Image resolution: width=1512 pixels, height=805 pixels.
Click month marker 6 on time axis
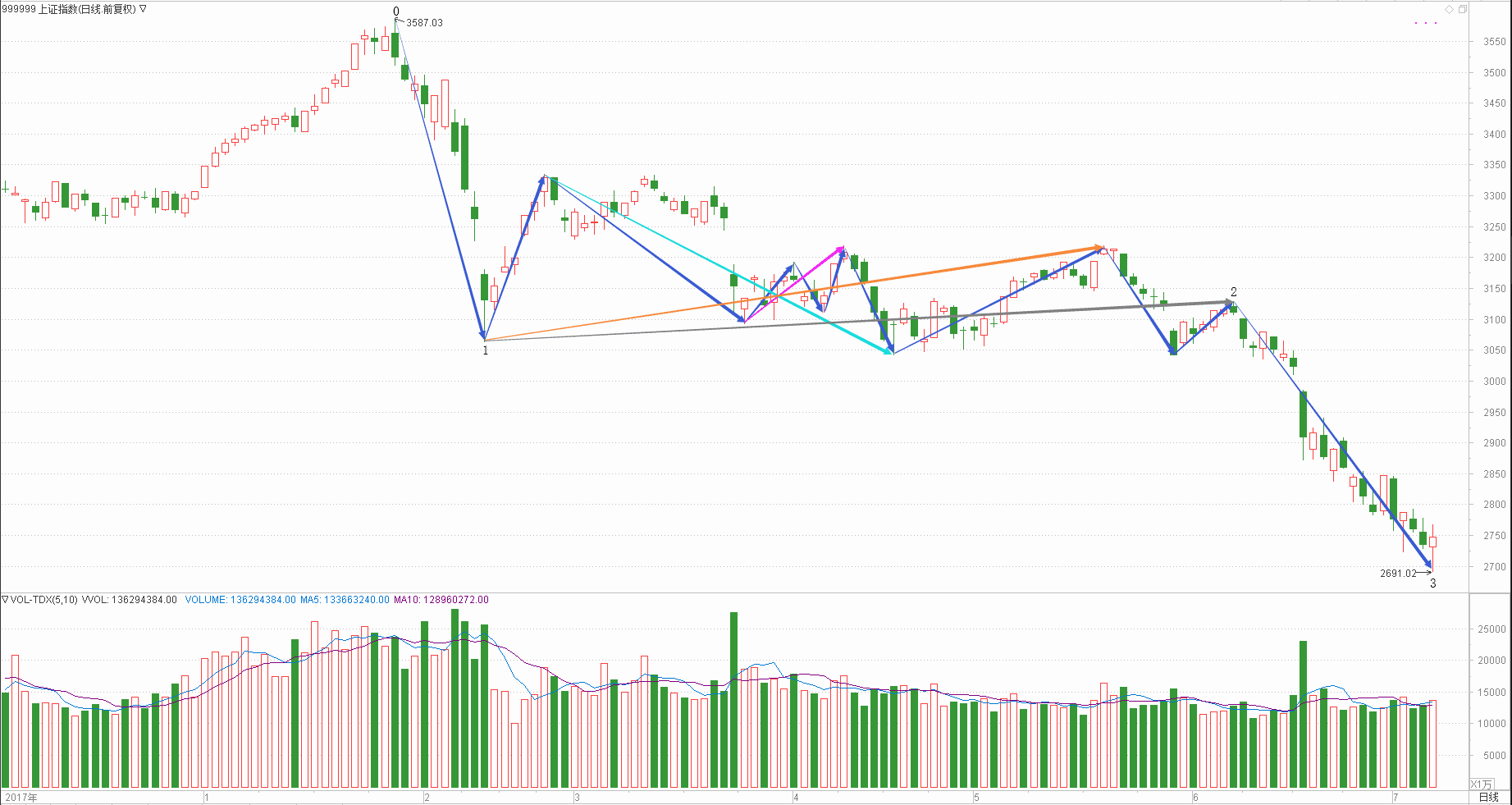(1195, 797)
